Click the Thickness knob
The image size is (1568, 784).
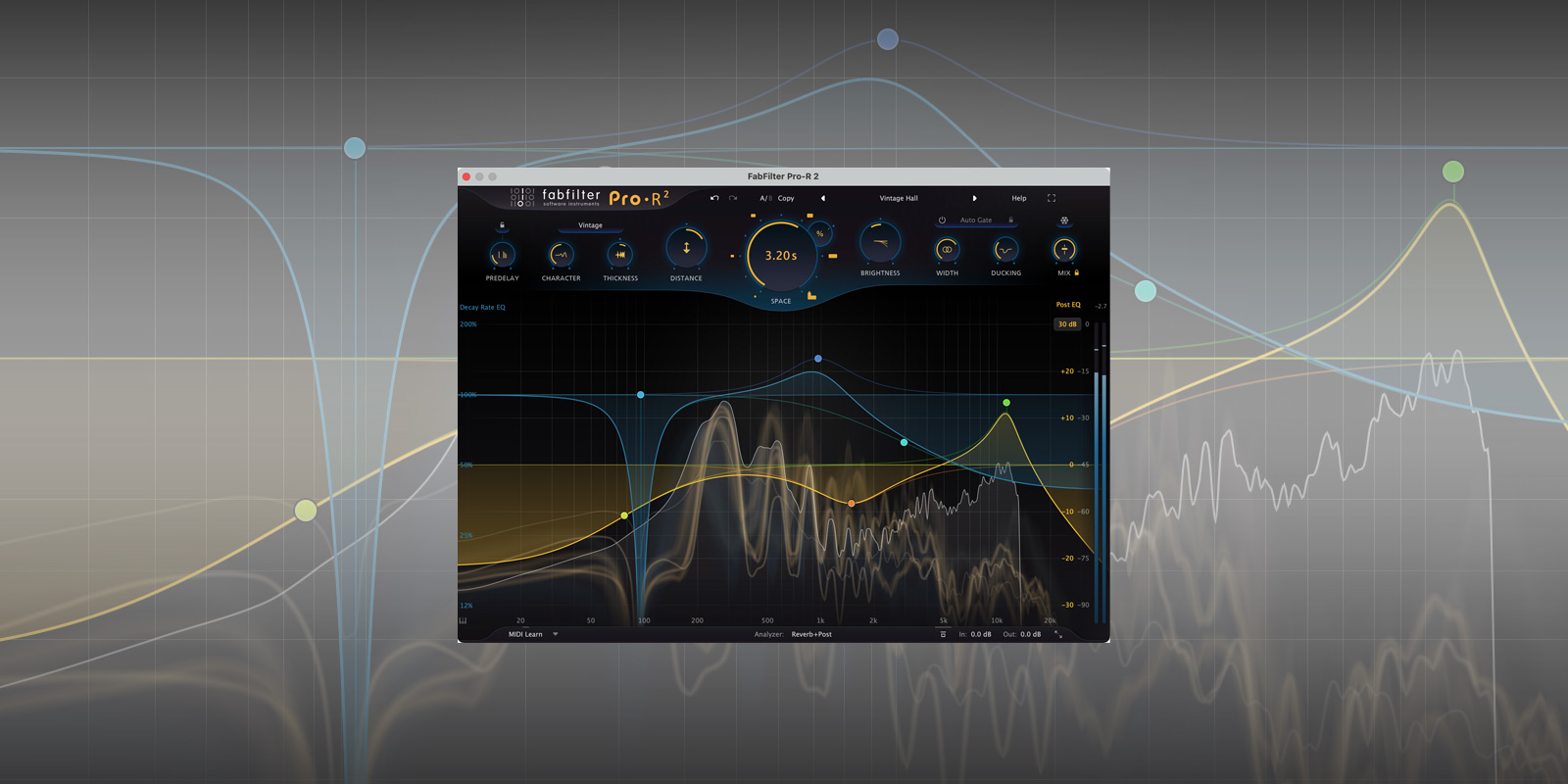coord(620,255)
